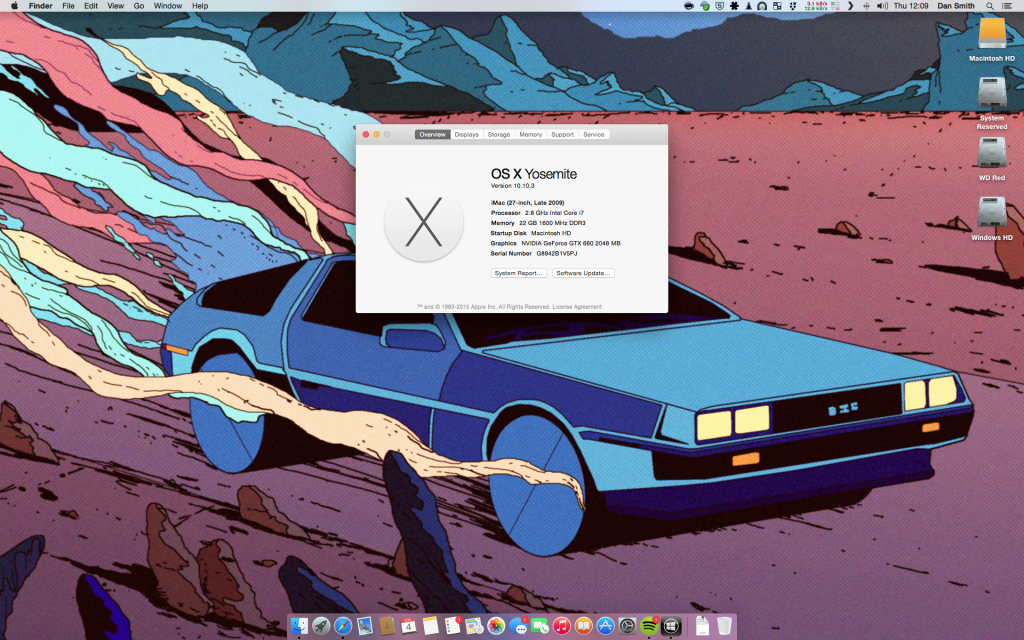1024x640 pixels.
Task: Click the 'iMac (27-inch, Late 2009)' text
Action: (x=528, y=202)
